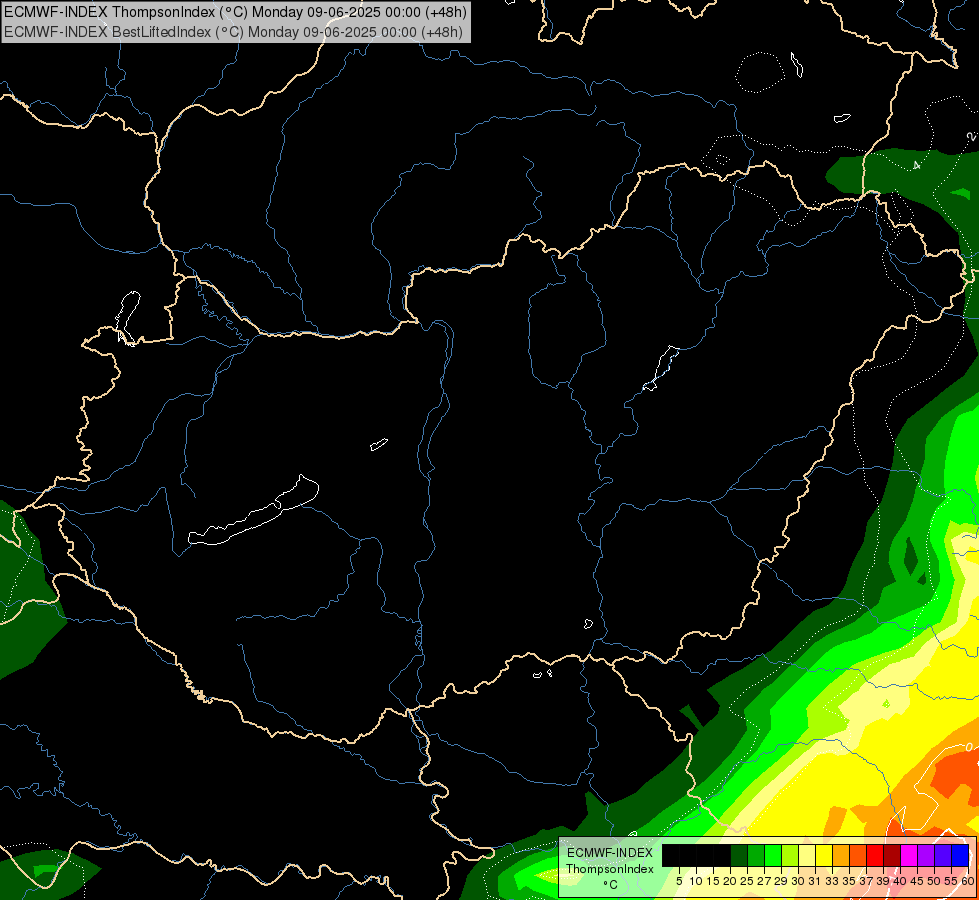Click the BestLiftedIndex title line
This screenshot has height=900, width=979.
(x=234, y=32)
